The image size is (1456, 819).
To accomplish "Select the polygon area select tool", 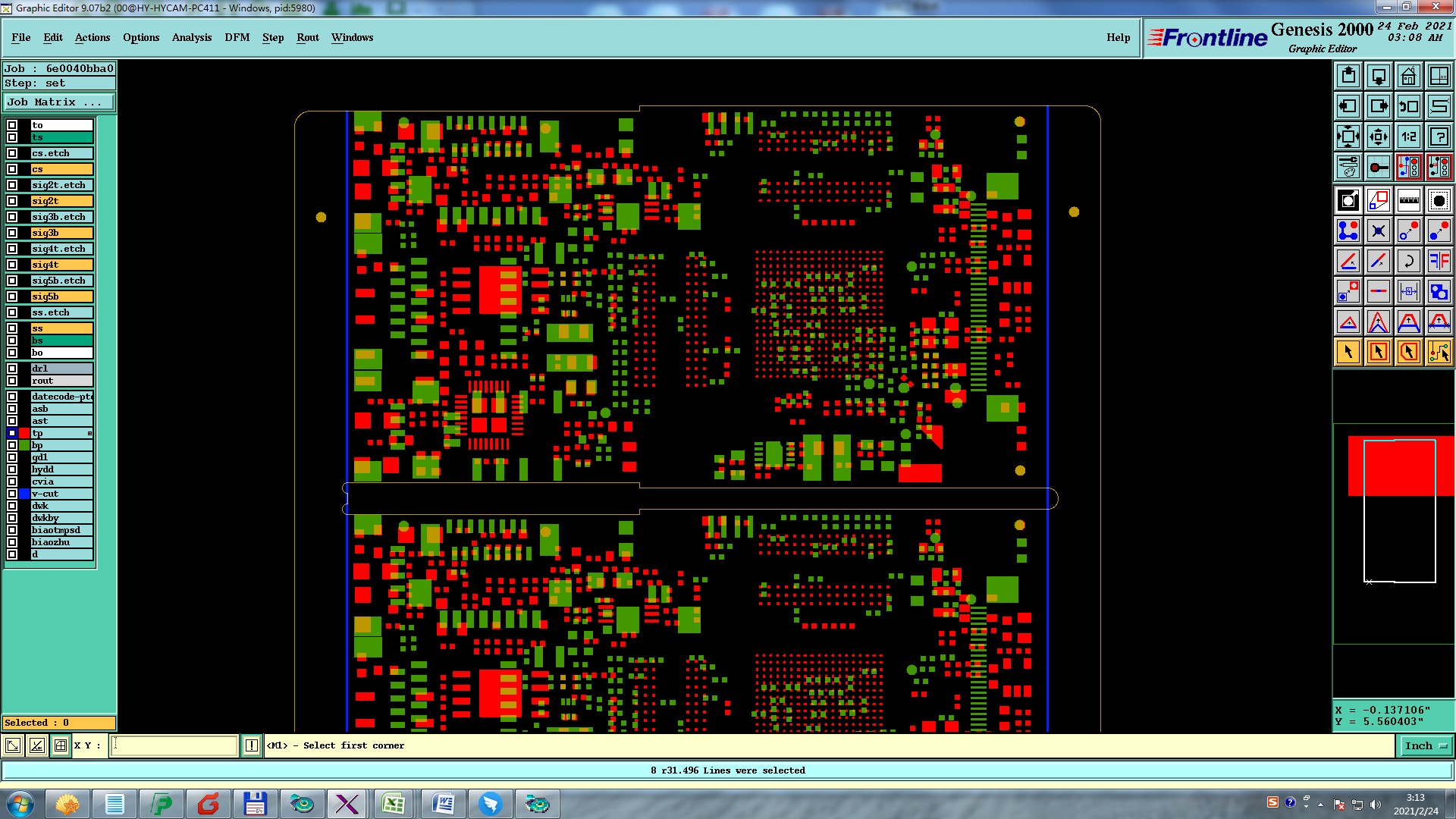I will point(1408,352).
